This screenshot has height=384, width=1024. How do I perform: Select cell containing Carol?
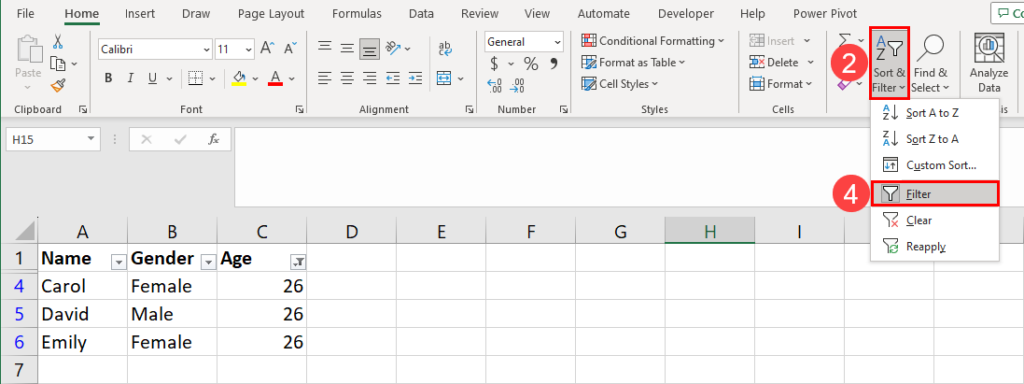pos(83,286)
